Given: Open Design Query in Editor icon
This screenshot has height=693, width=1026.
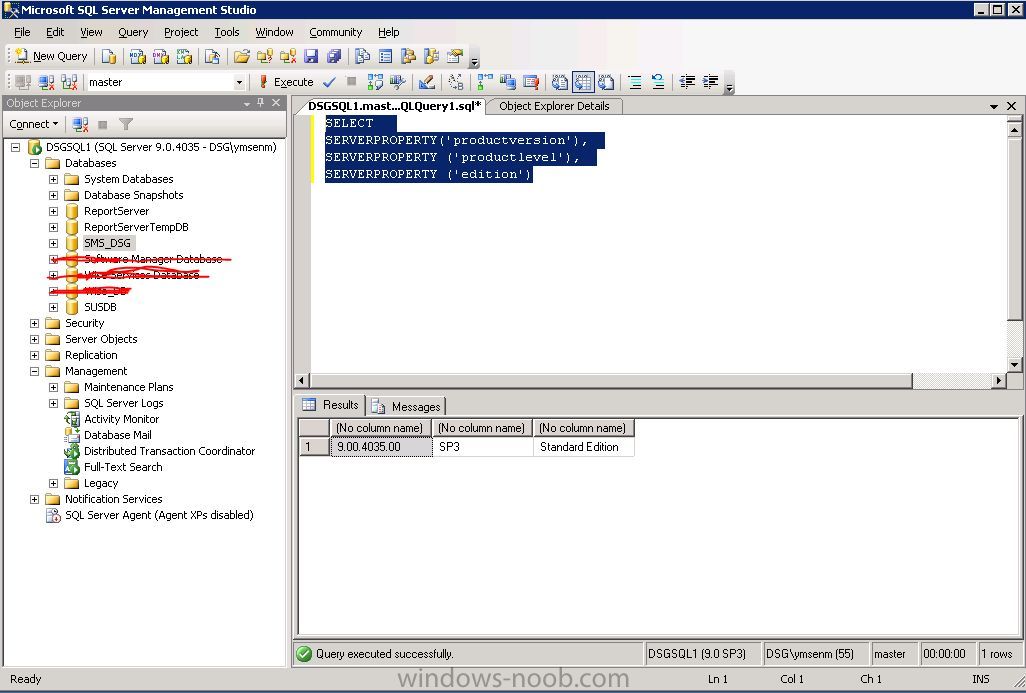Looking at the screenshot, I should pyautogui.click(x=427, y=82).
